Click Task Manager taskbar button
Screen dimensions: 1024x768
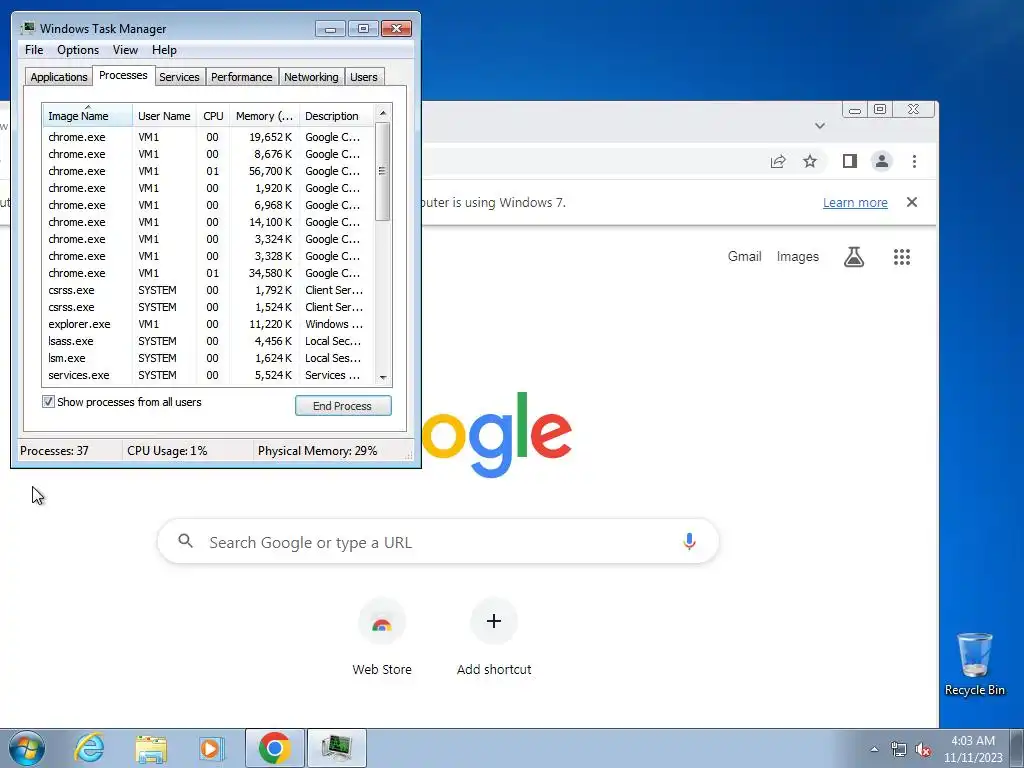pyautogui.click(x=337, y=748)
